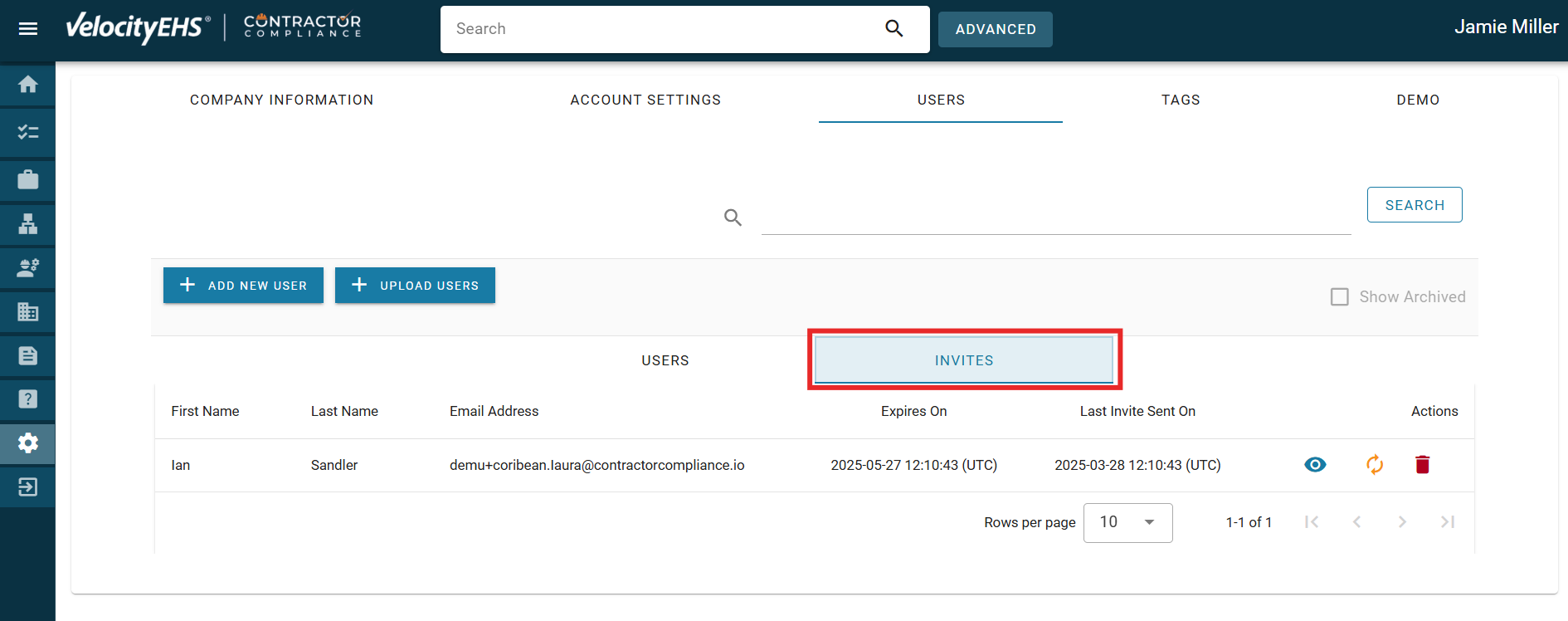Click the logout sidebar icon
The width and height of the screenshot is (1568, 621).
pos(28,487)
